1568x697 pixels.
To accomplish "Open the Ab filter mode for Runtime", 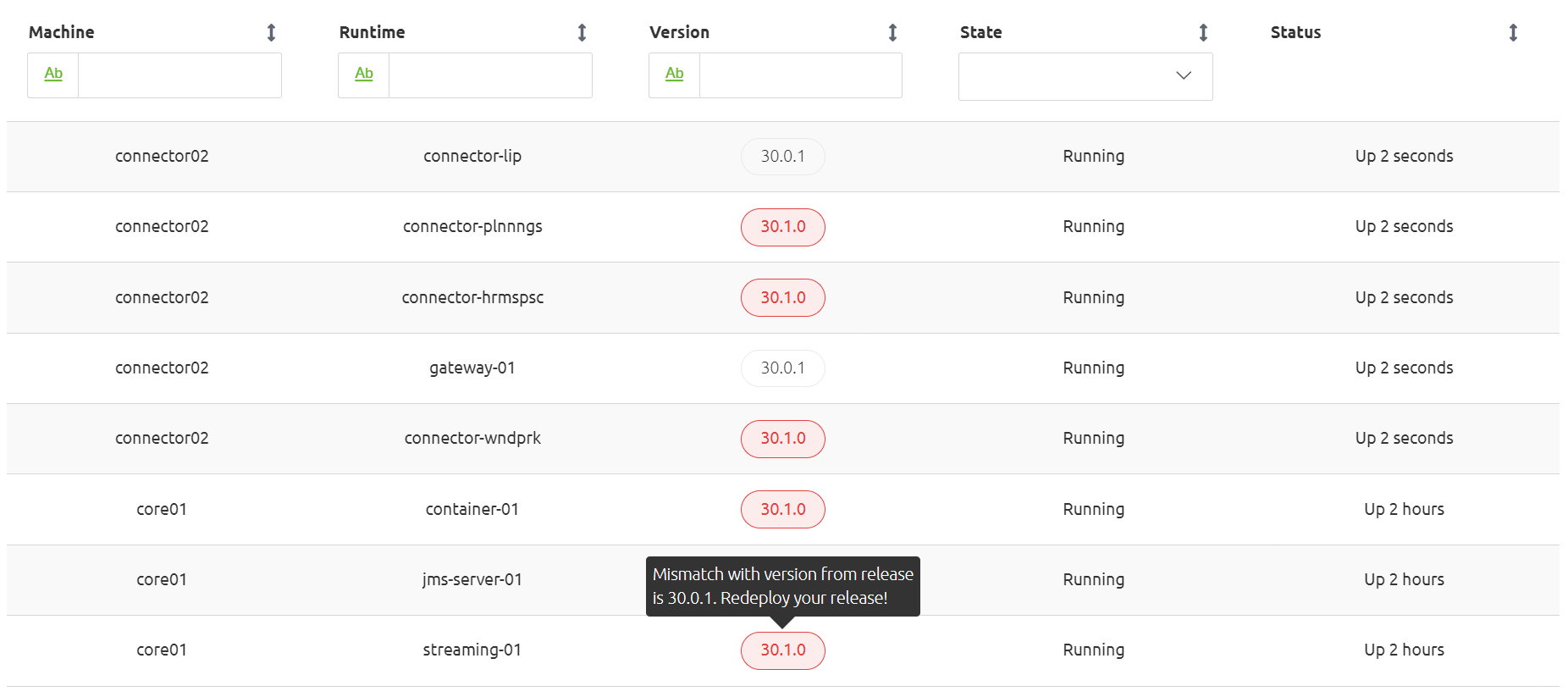I will (x=364, y=75).
